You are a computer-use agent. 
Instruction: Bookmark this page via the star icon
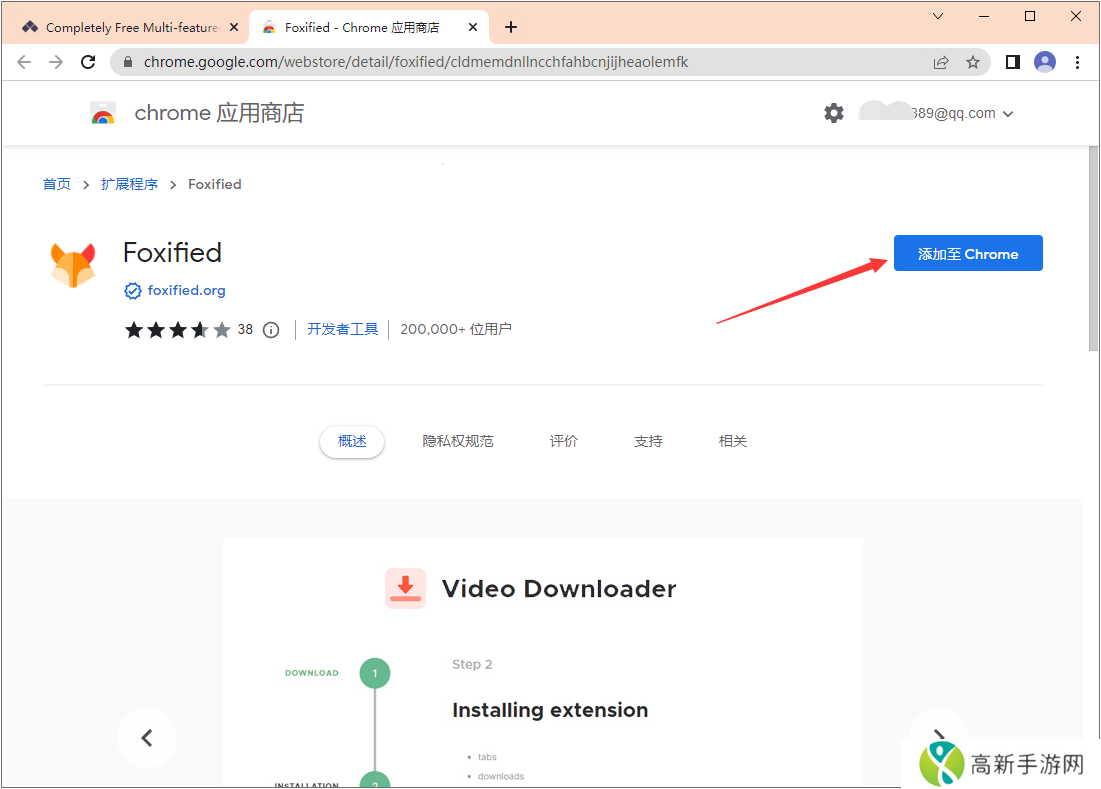pos(973,61)
